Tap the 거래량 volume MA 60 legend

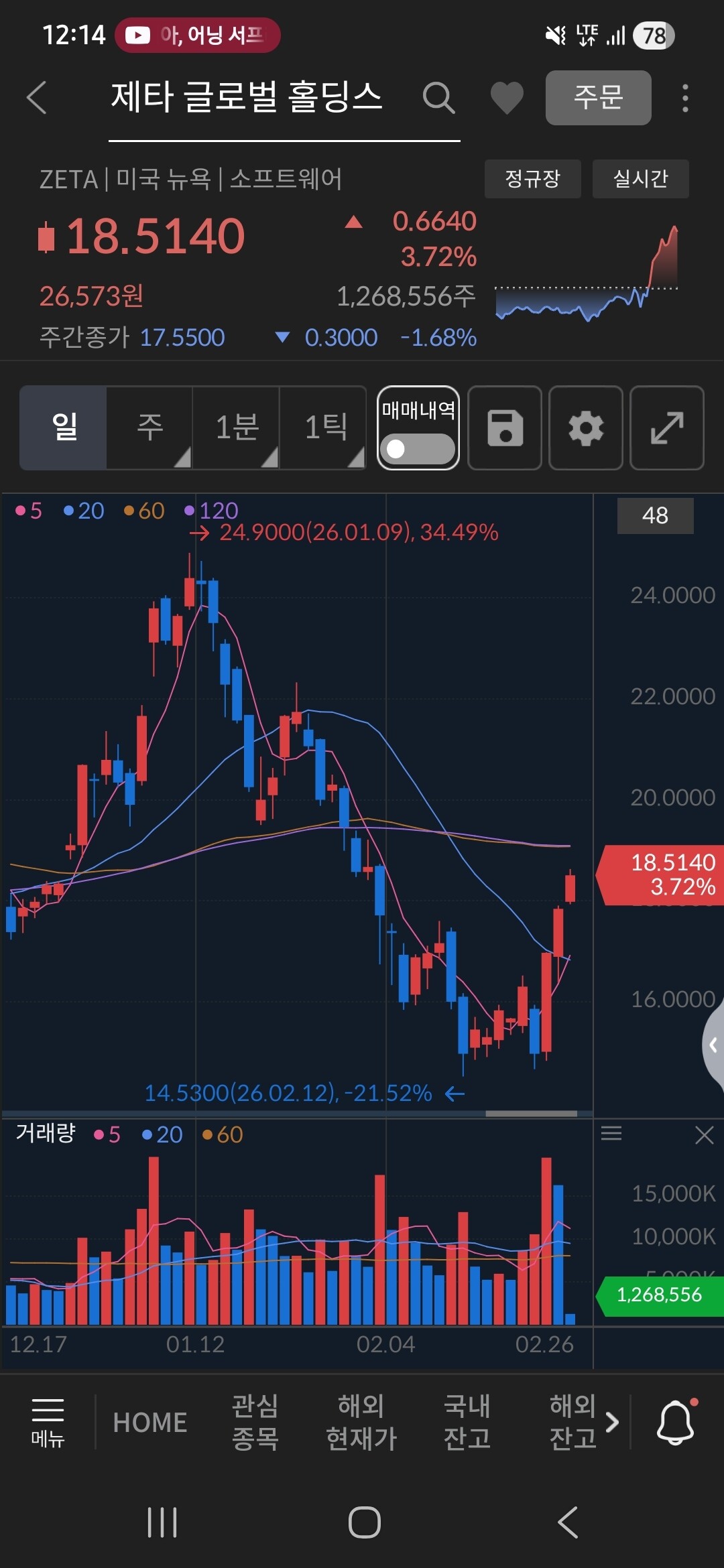223,1134
